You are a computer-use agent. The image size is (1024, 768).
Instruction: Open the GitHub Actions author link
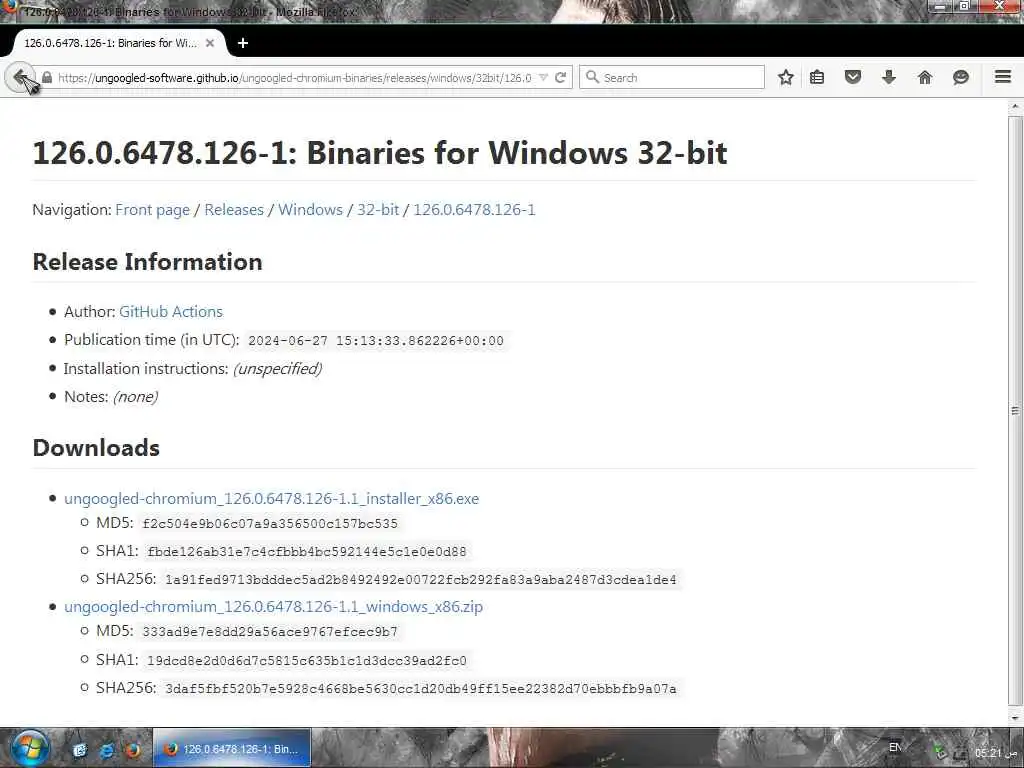pos(170,312)
